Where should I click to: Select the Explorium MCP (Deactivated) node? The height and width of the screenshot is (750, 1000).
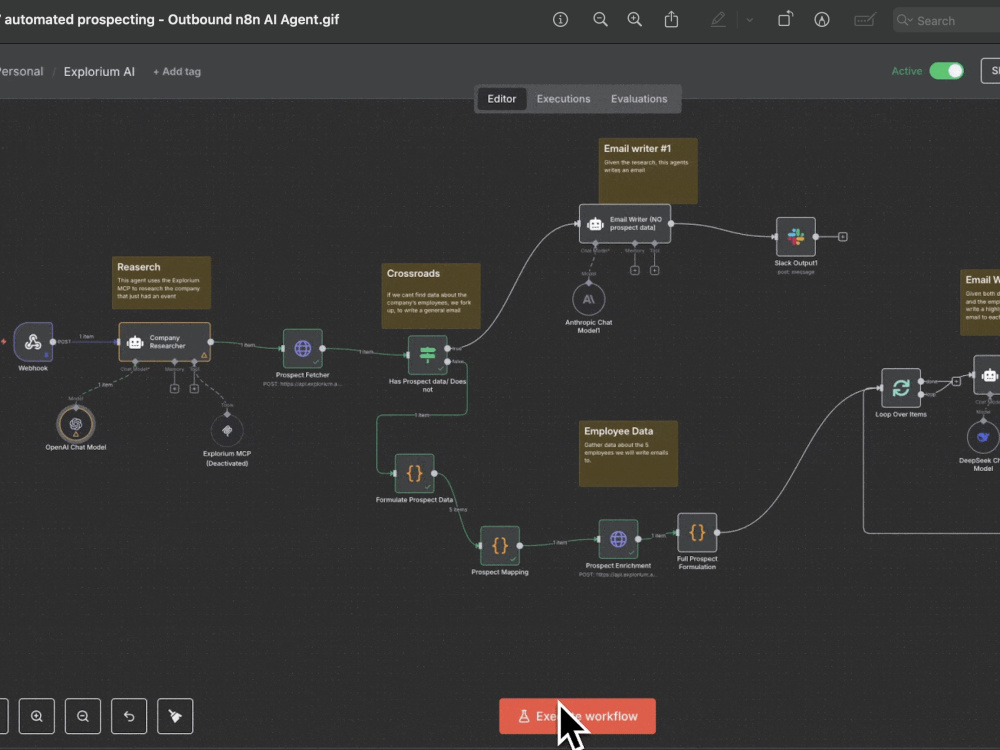click(227, 430)
